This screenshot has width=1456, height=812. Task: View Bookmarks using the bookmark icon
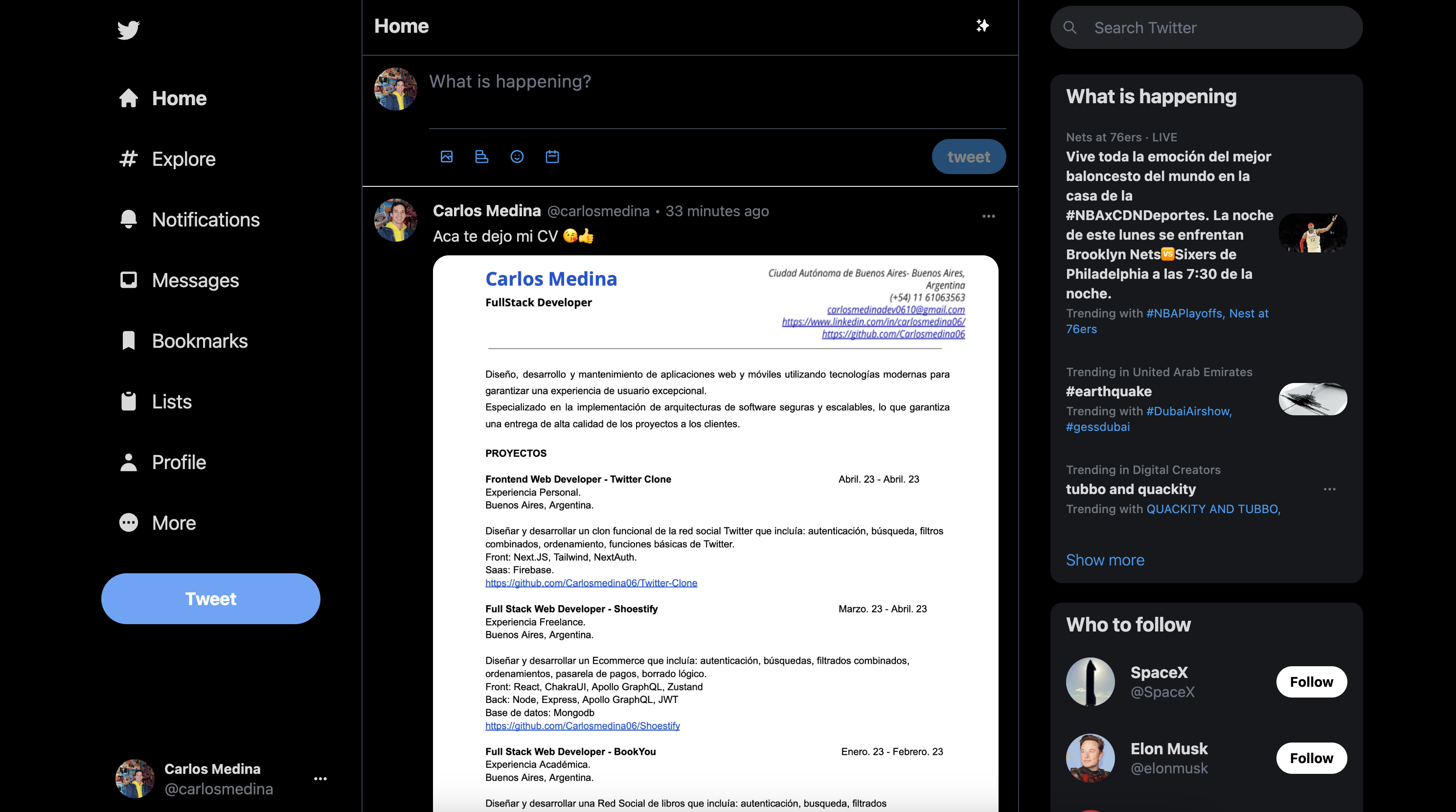tap(129, 340)
